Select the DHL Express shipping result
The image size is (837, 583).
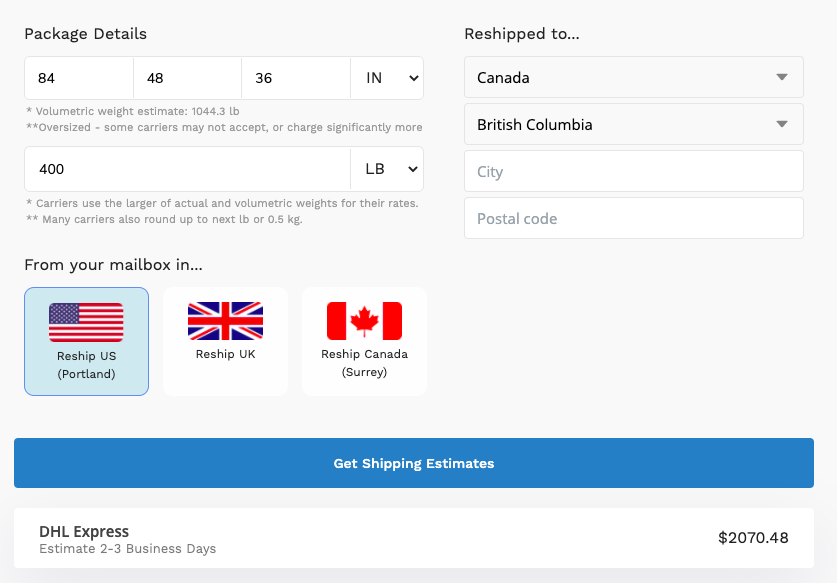tap(414, 538)
